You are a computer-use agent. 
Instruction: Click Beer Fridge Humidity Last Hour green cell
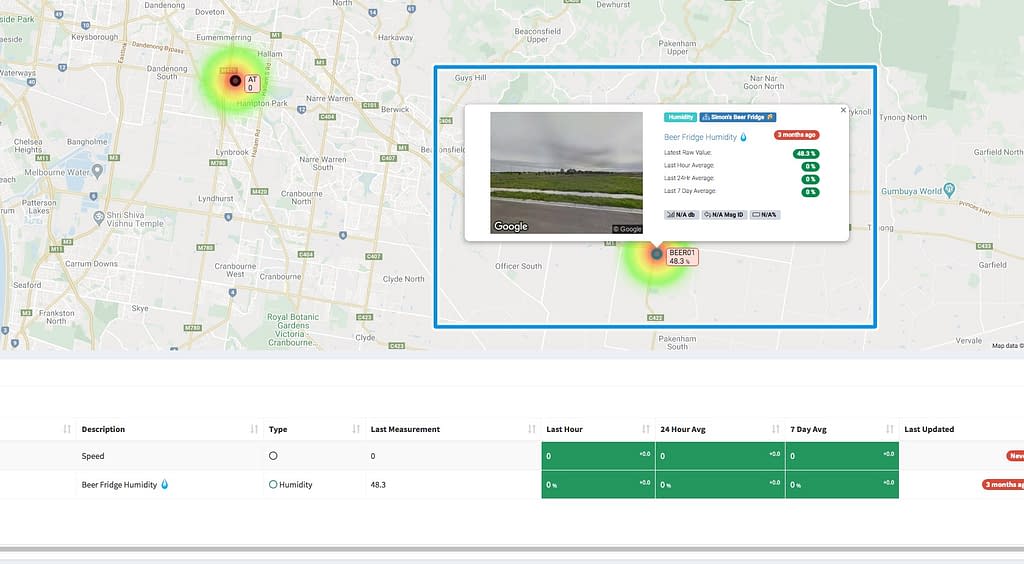click(x=598, y=484)
